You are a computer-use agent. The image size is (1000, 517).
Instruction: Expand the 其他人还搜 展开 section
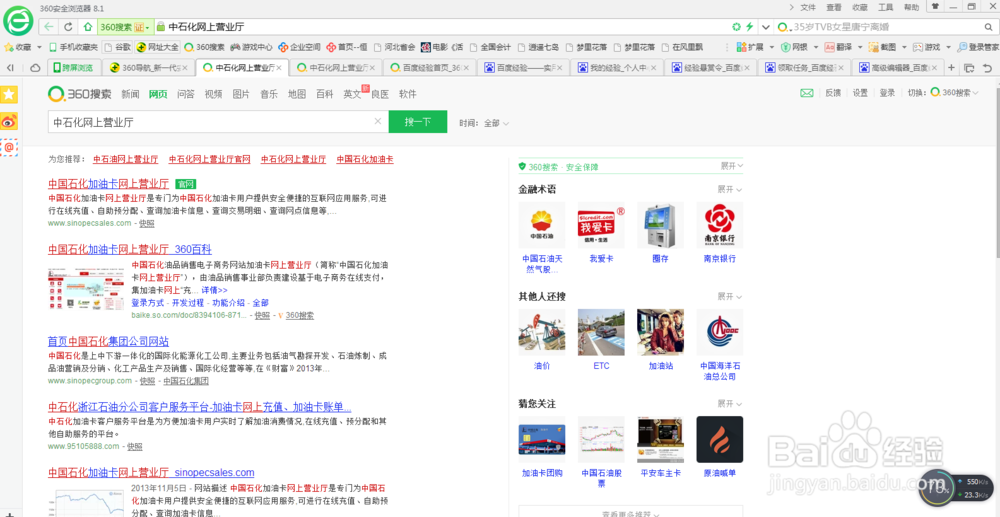(730, 297)
